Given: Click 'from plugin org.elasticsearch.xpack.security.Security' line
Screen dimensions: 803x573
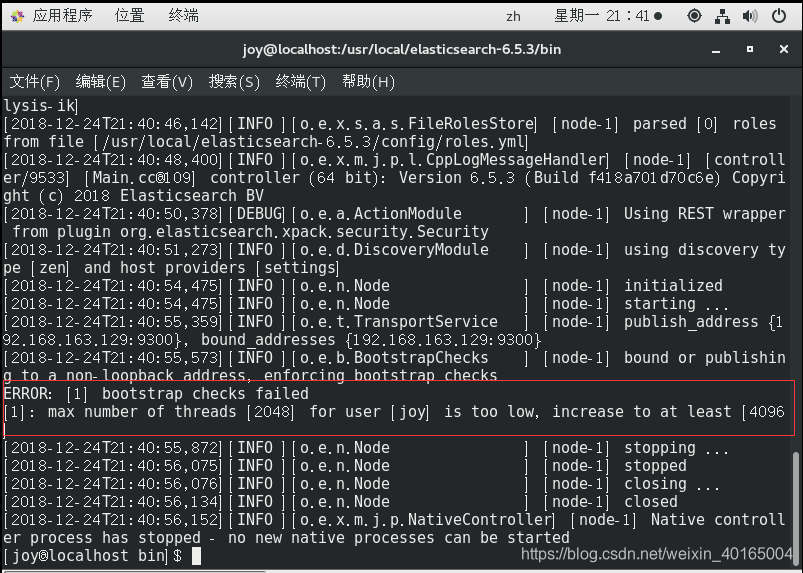Looking at the screenshot, I should click(250, 231).
